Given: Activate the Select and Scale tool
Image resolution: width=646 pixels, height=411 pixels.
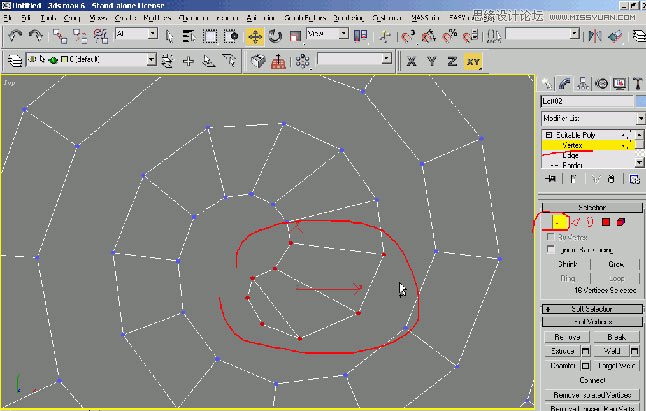Looking at the screenshot, I should point(295,36).
